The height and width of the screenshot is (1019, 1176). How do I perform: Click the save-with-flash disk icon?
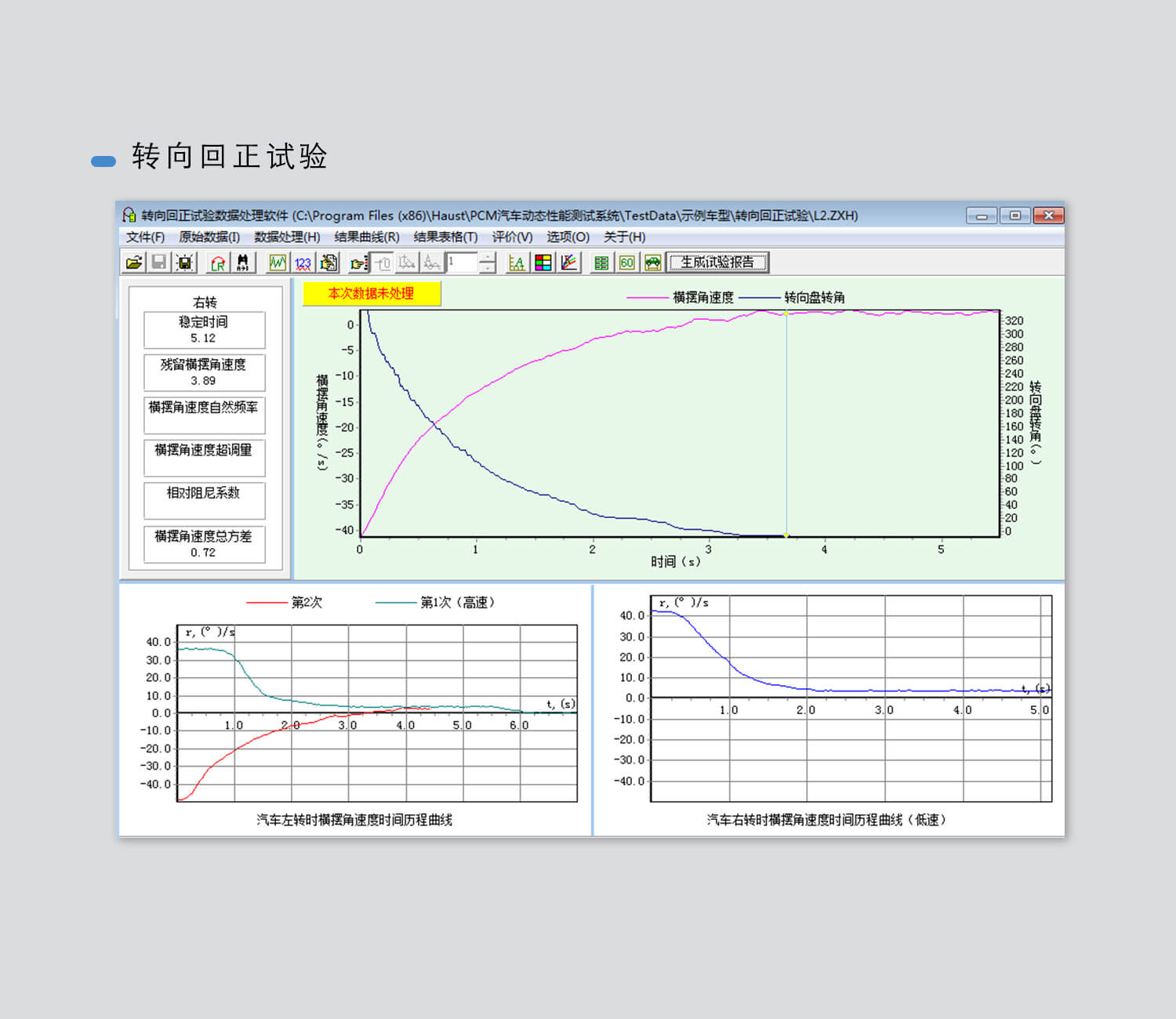click(x=185, y=263)
